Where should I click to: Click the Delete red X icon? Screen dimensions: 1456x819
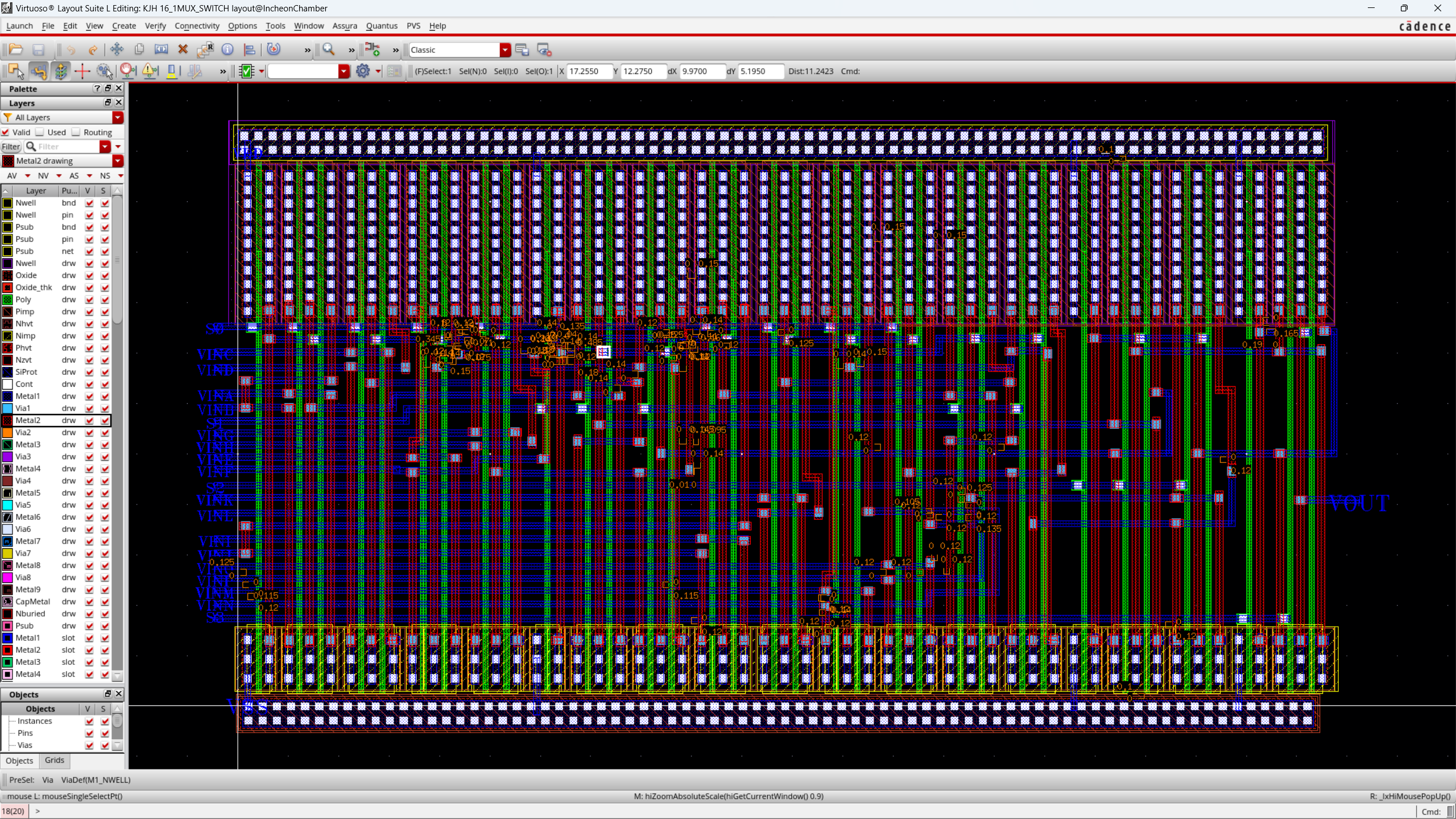click(x=183, y=49)
